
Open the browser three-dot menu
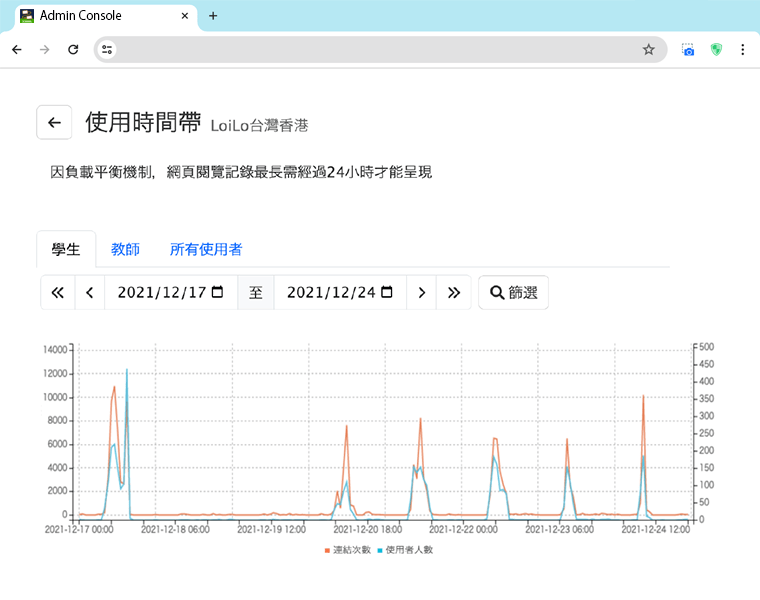click(x=743, y=49)
